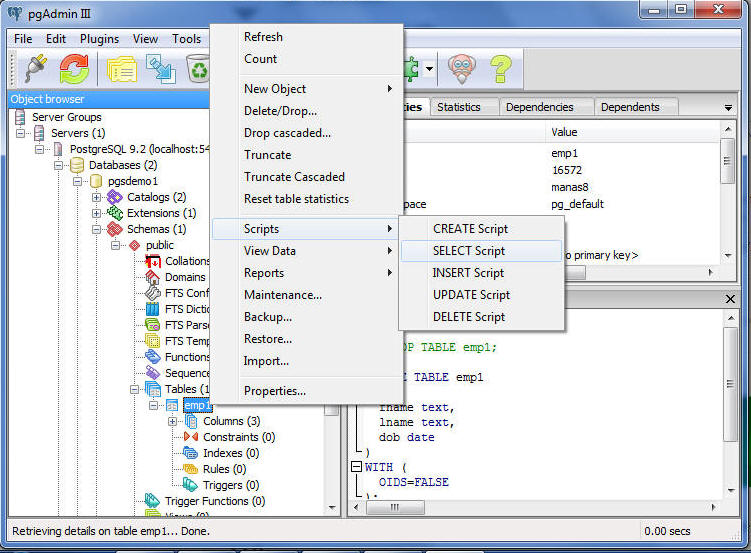Click the green puzzle Plugins icon
The height and width of the screenshot is (553, 751).
click(x=411, y=68)
